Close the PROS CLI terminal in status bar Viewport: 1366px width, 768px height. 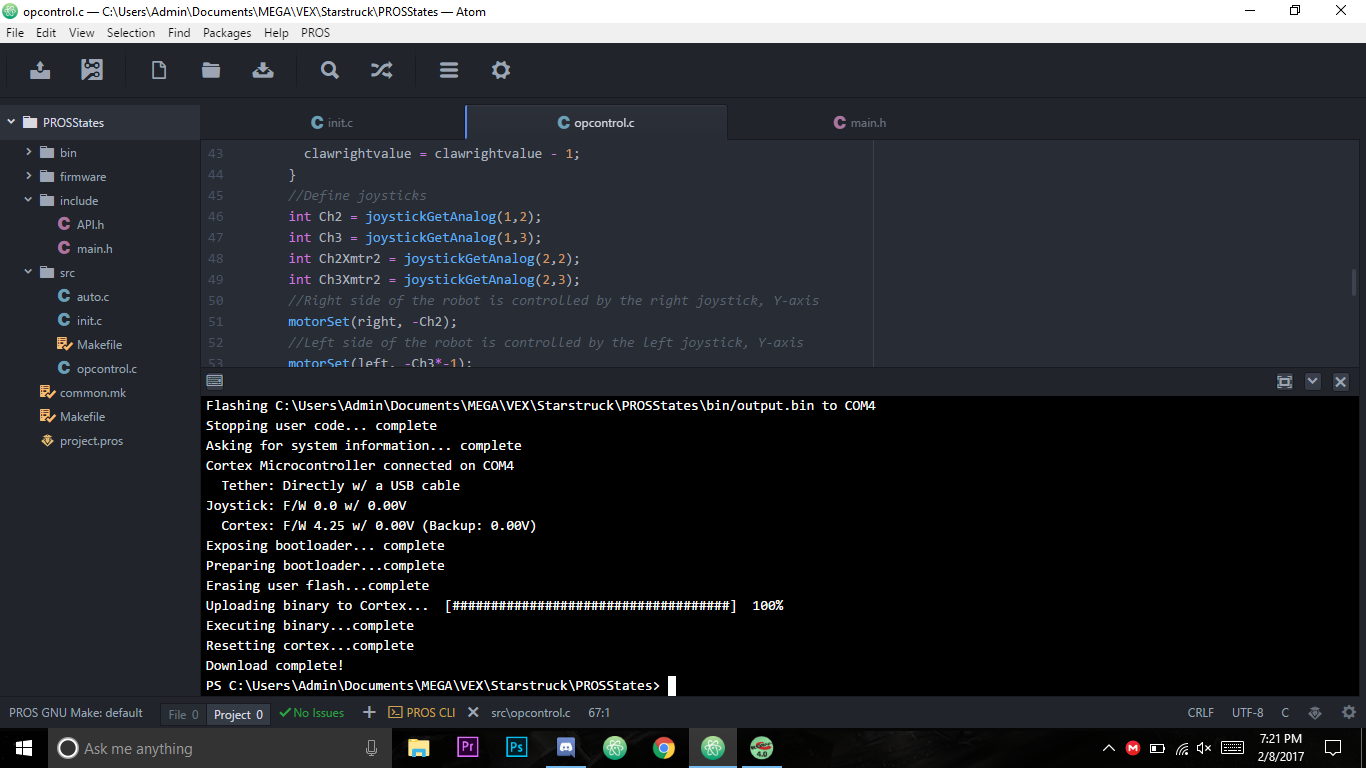[474, 713]
